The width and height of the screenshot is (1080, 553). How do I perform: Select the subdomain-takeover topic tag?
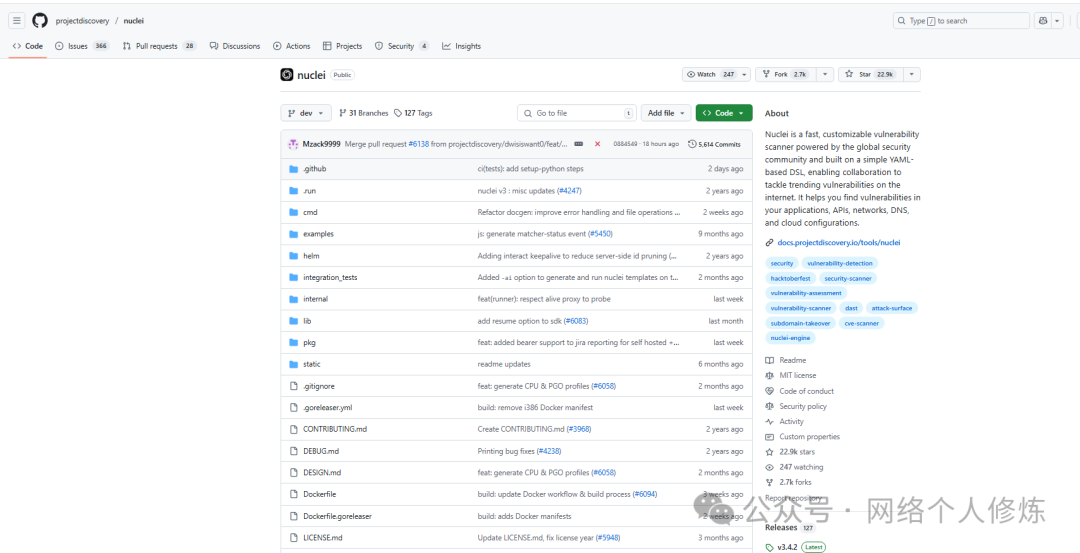[801, 323]
